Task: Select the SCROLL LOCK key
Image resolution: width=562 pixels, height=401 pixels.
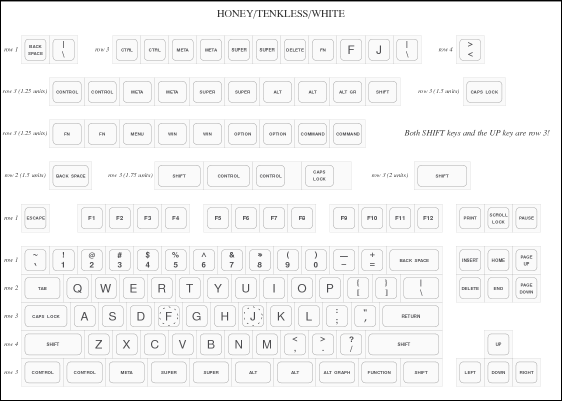Action: click(x=498, y=218)
